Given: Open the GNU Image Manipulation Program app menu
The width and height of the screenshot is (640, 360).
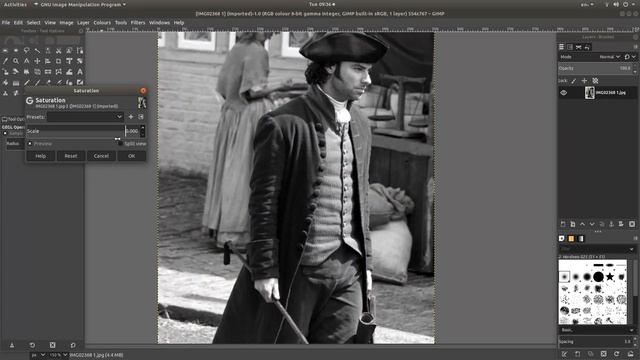Looking at the screenshot, I should [79, 4].
